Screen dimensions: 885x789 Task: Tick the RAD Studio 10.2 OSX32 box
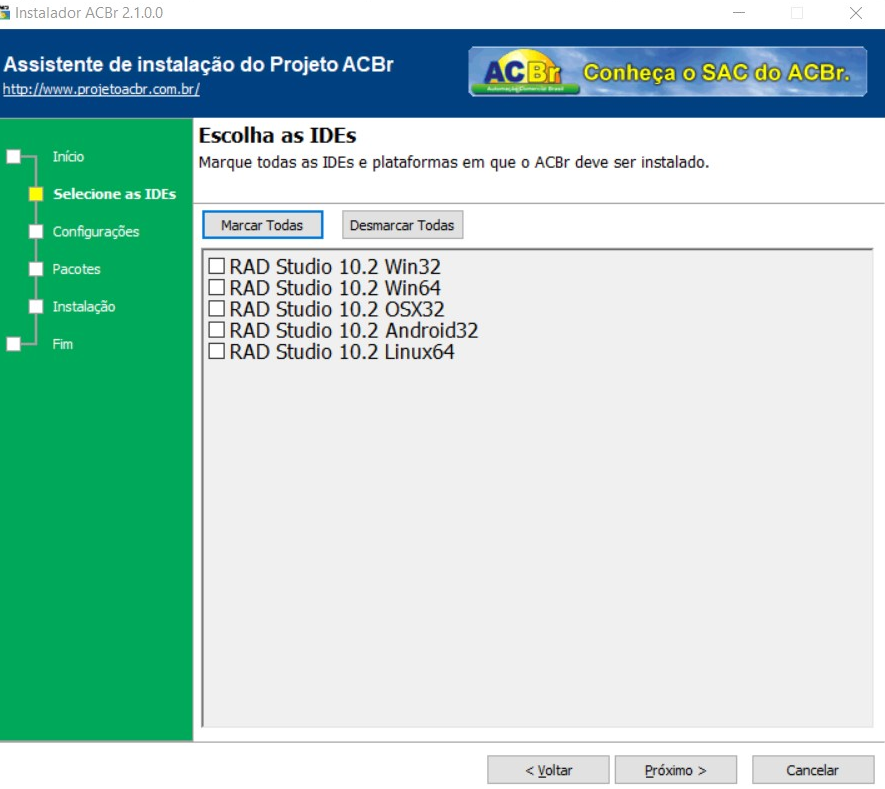(x=217, y=309)
